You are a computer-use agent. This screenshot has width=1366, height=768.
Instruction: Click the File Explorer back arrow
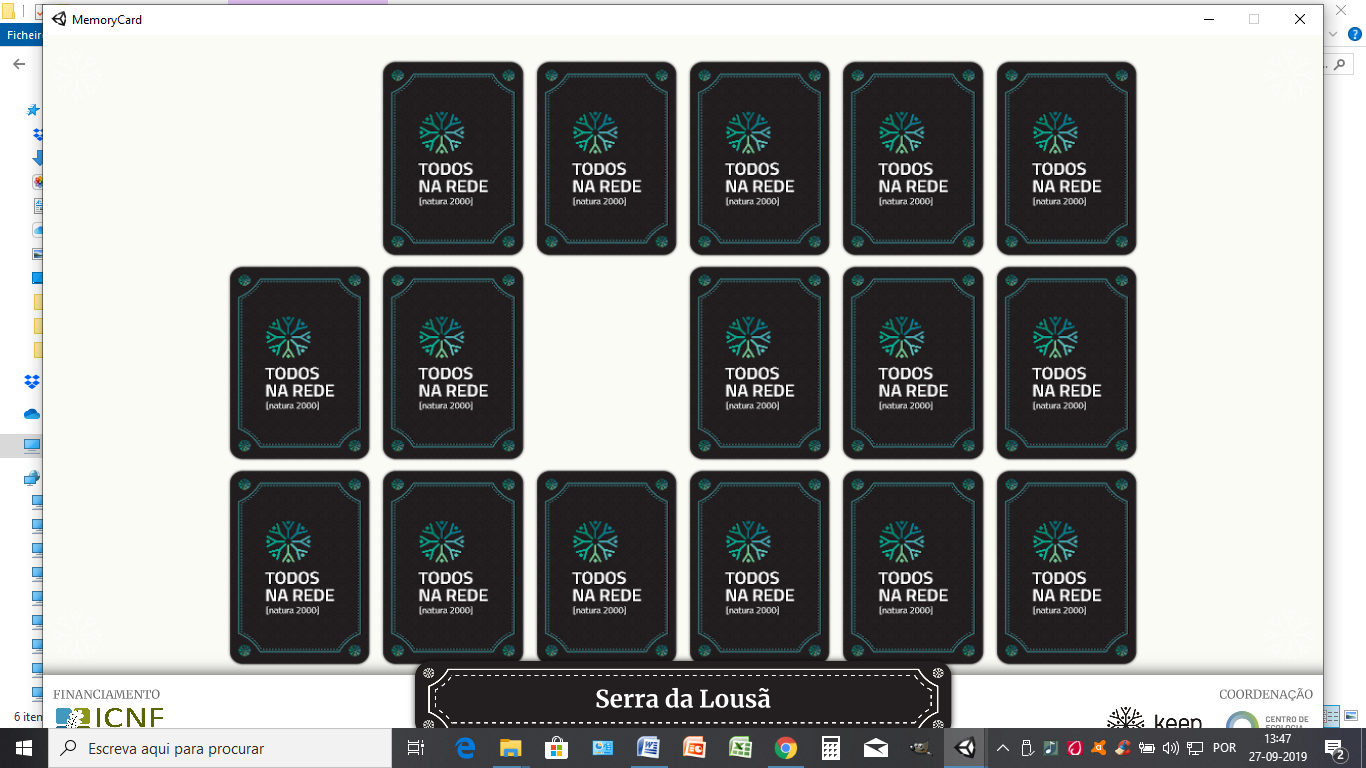19,64
